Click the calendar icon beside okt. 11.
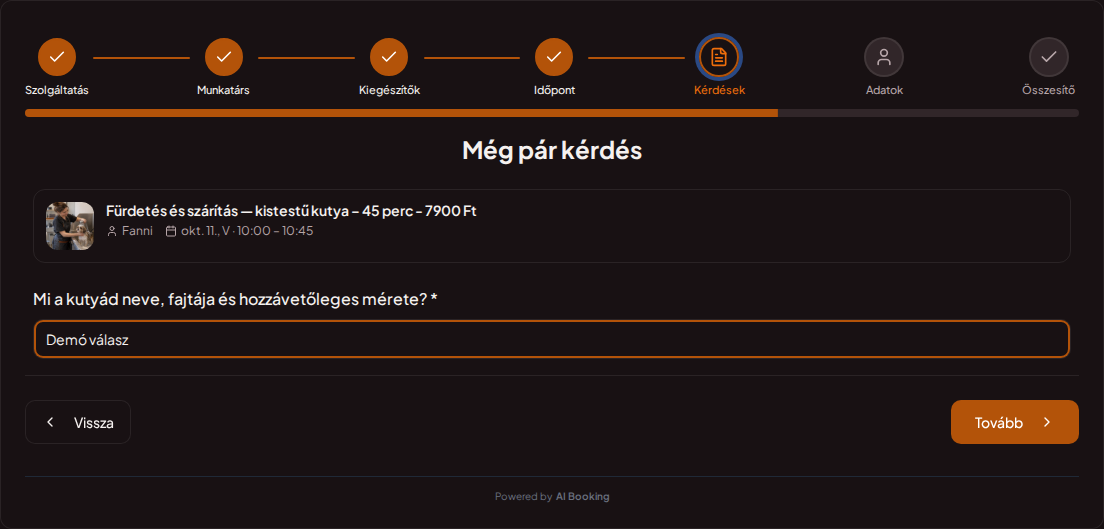The image size is (1104, 529). click(x=170, y=231)
